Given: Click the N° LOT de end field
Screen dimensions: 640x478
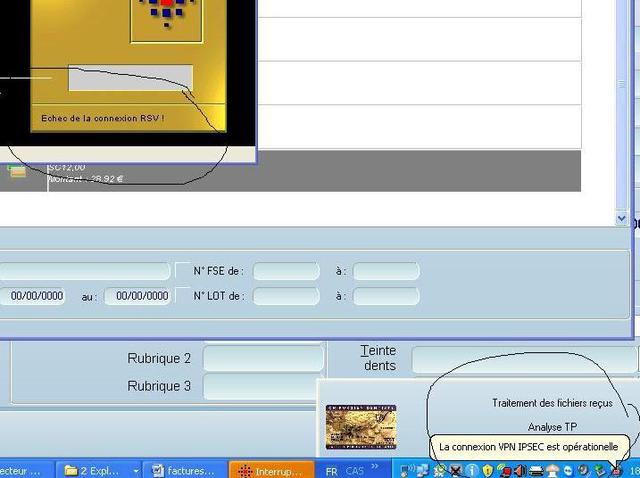Looking at the screenshot, I should [385, 296].
